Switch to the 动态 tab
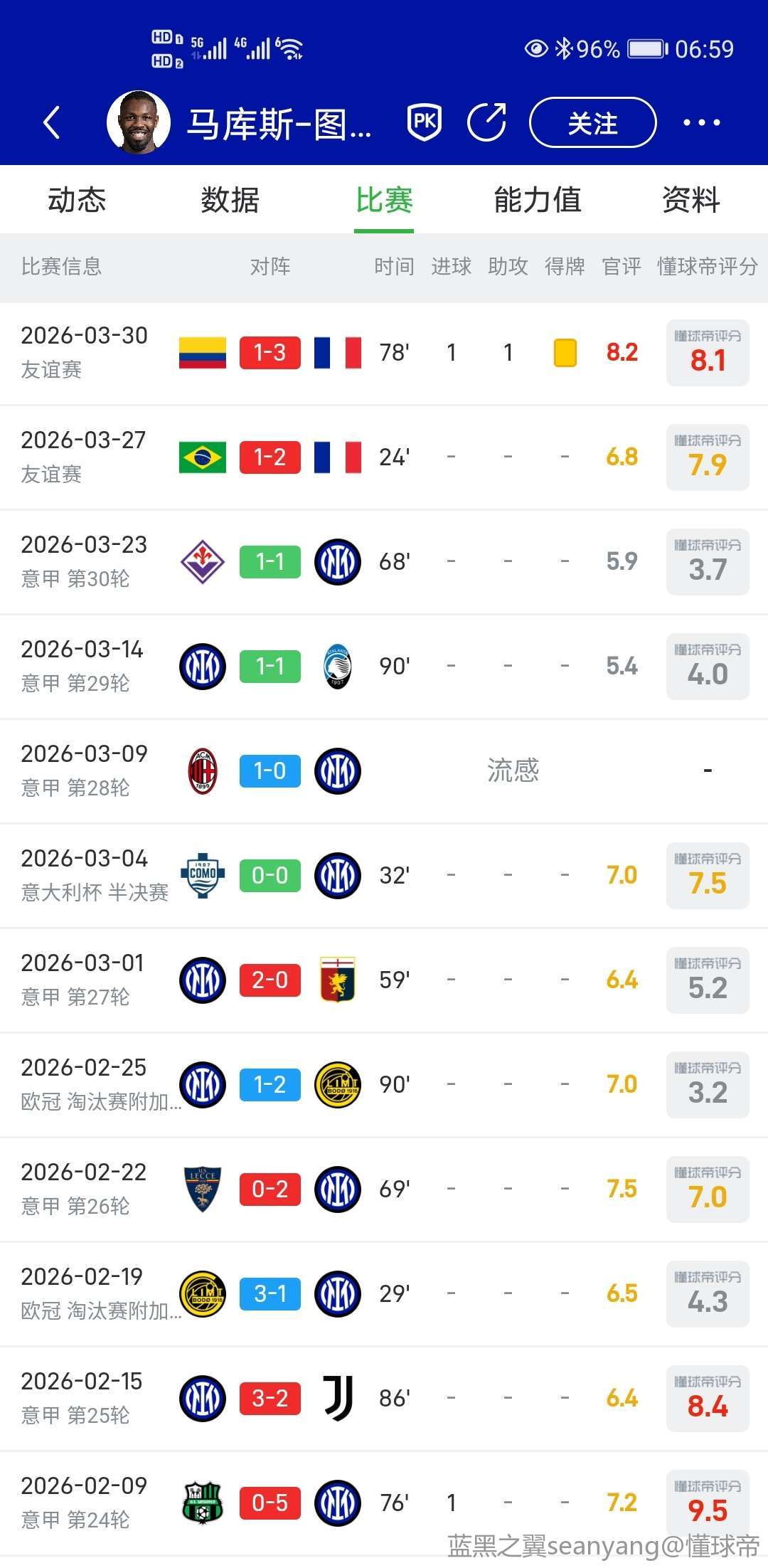The width and height of the screenshot is (768, 1568). tap(77, 200)
